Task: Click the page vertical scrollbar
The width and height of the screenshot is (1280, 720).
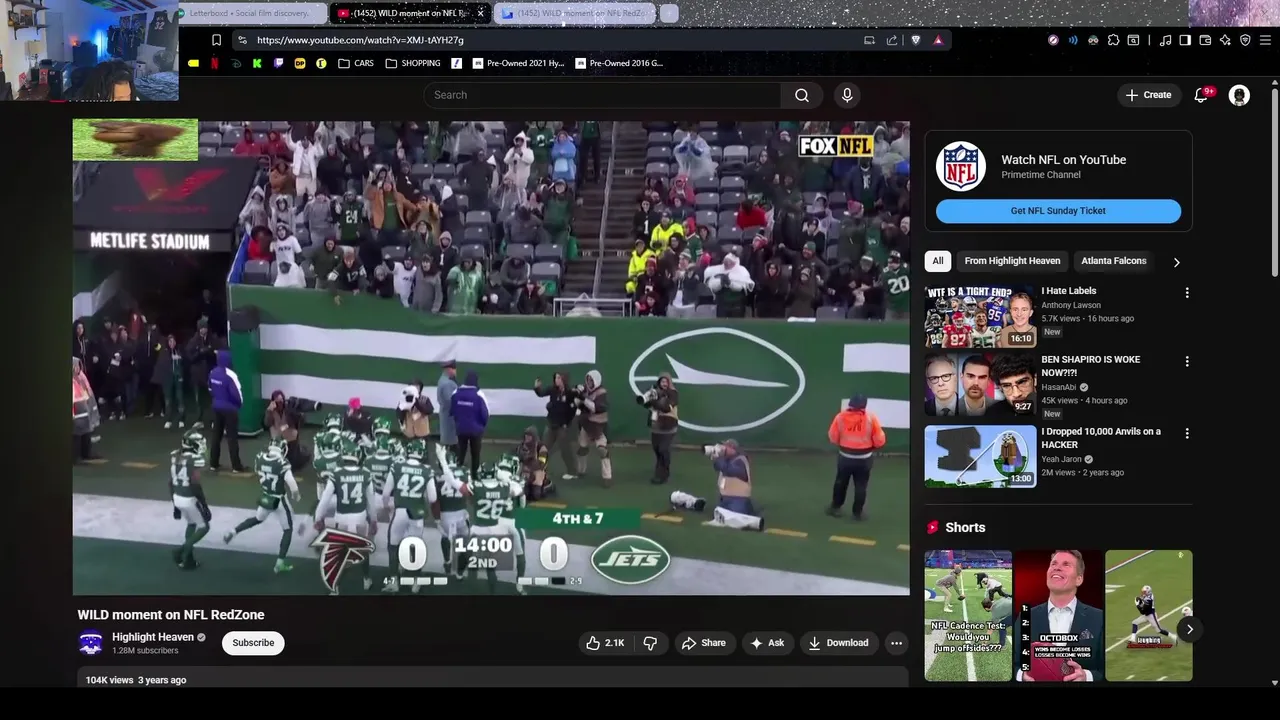Action: coord(1275,180)
